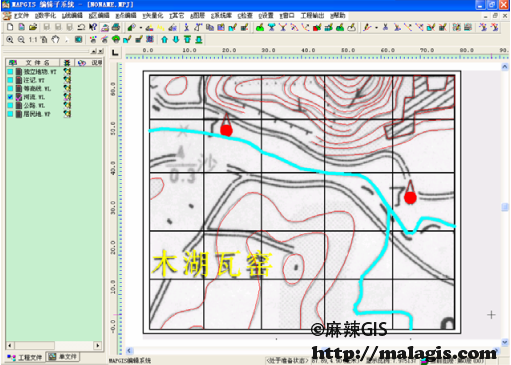Viewport: 511px width, 365px height.
Task: Click the blue up arrow toolbar icon
Action: coord(164,40)
